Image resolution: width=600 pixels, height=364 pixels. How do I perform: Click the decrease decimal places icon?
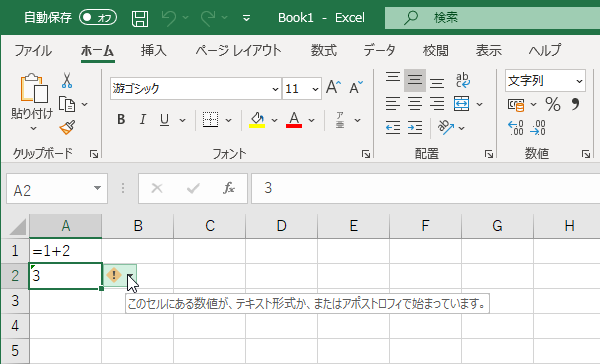coord(538,127)
